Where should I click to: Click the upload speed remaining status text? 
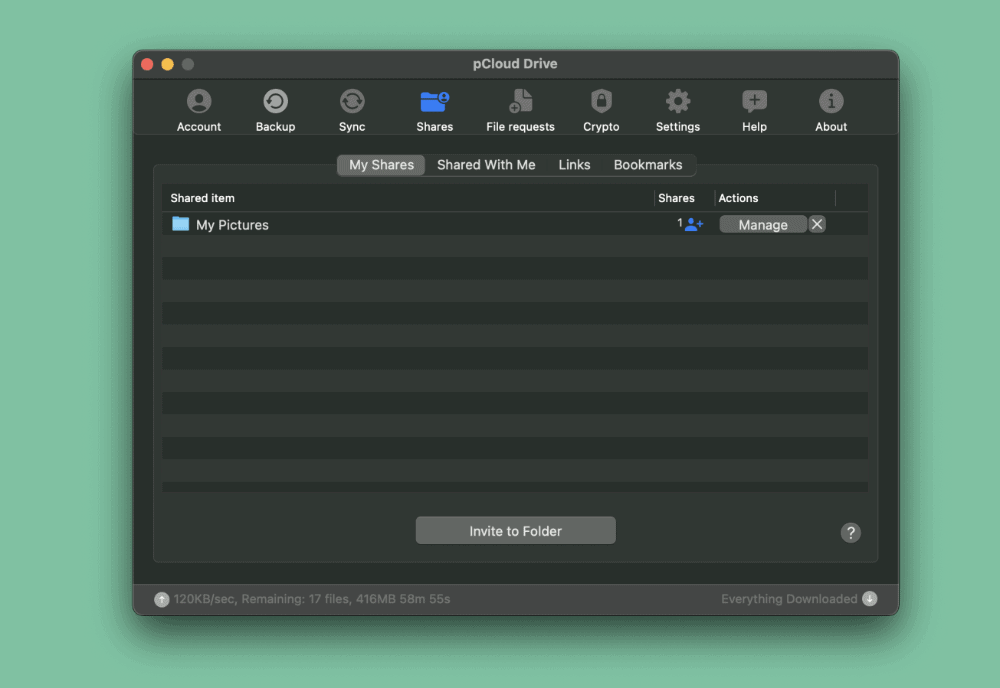pyautogui.click(x=312, y=599)
